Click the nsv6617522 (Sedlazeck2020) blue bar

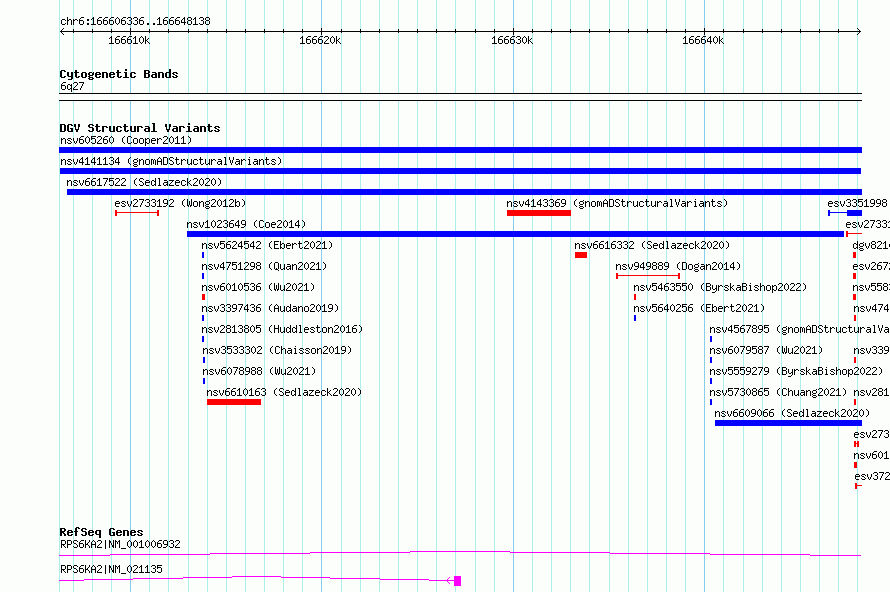tap(464, 192)
